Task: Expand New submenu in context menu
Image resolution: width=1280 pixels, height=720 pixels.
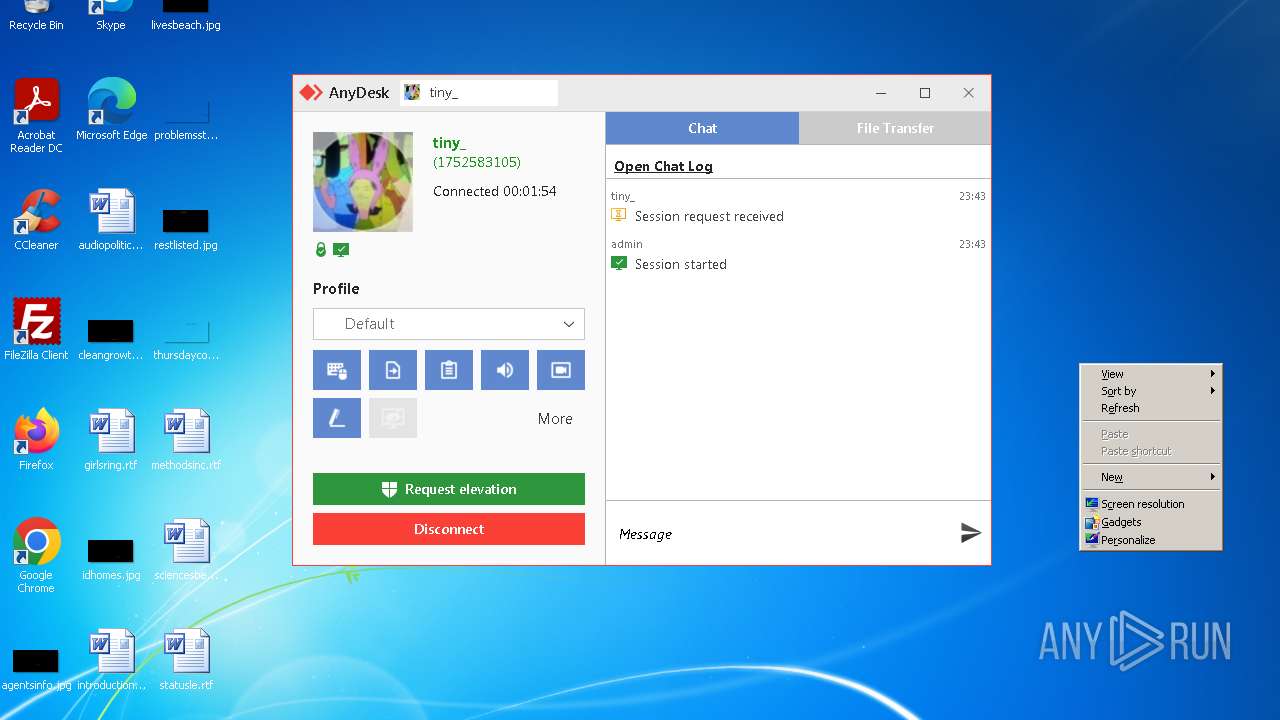Action: pyautogui.click(x=1151, y=477)
